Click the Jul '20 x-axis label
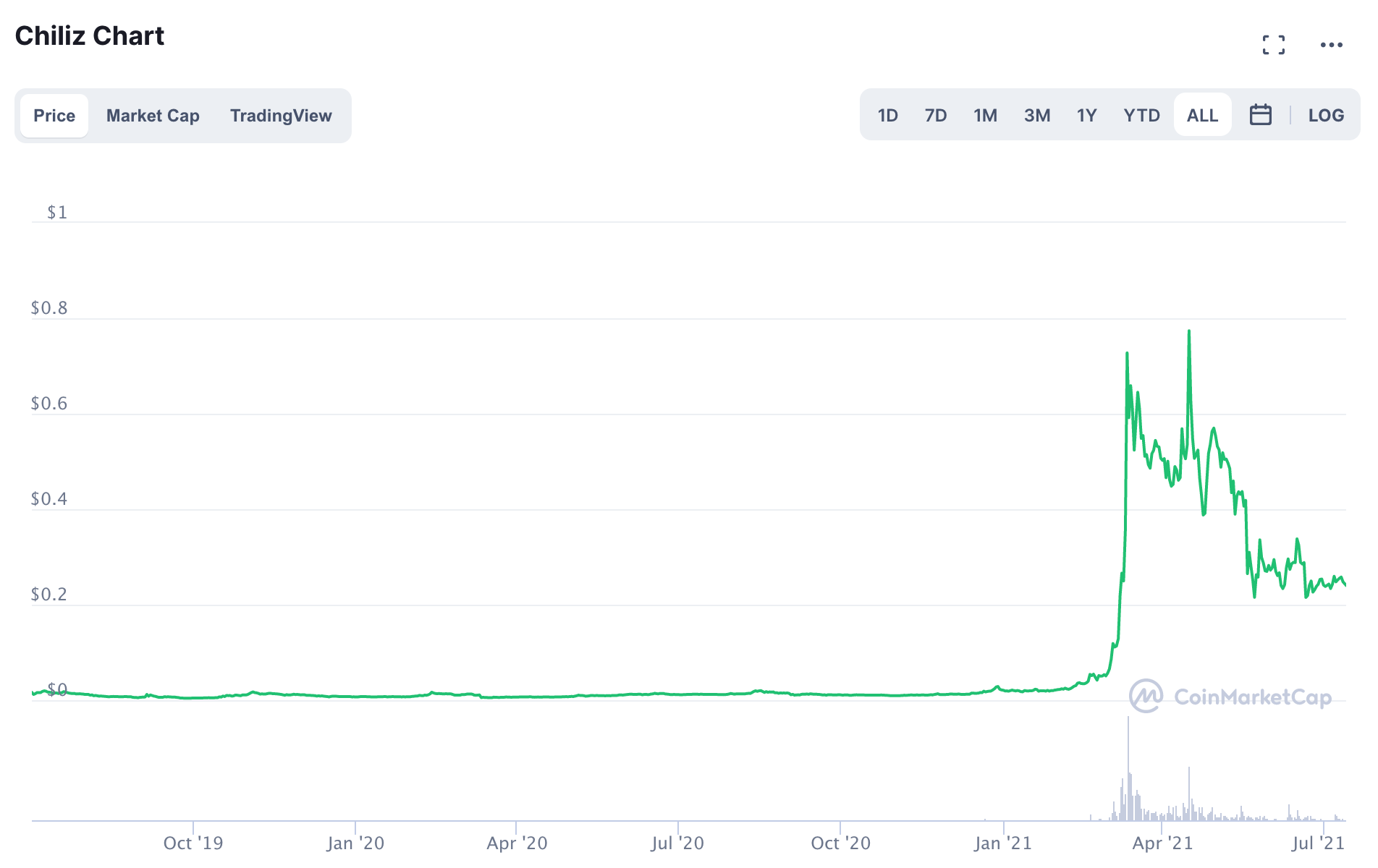Screen dimensions: 1378x868 click(x=677, y=843)
